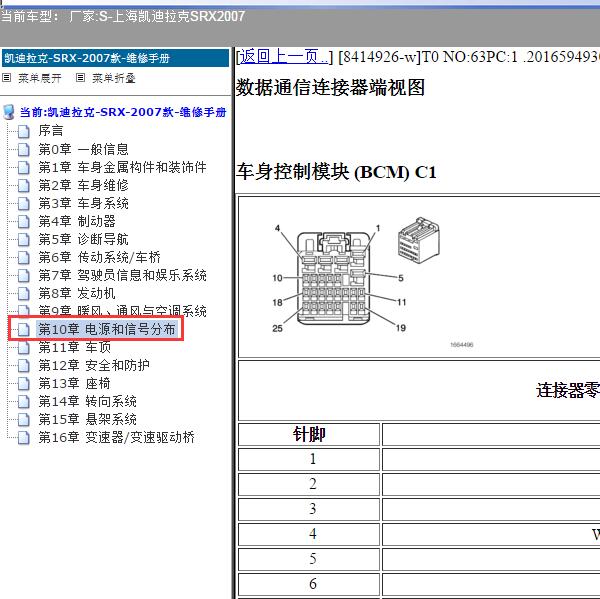Expand all menus with 菜单展开
Image resolution: width=600 pixels, height=599 pixels.
click(40, 78)
